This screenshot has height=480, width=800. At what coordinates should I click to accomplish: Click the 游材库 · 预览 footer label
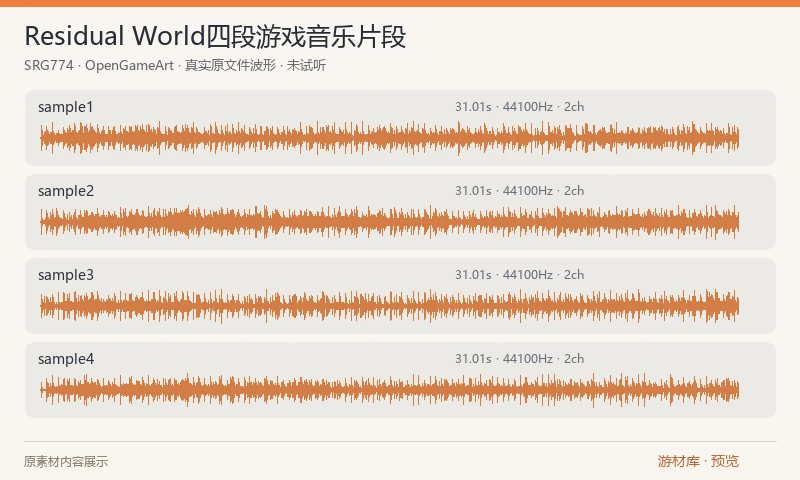698,461
